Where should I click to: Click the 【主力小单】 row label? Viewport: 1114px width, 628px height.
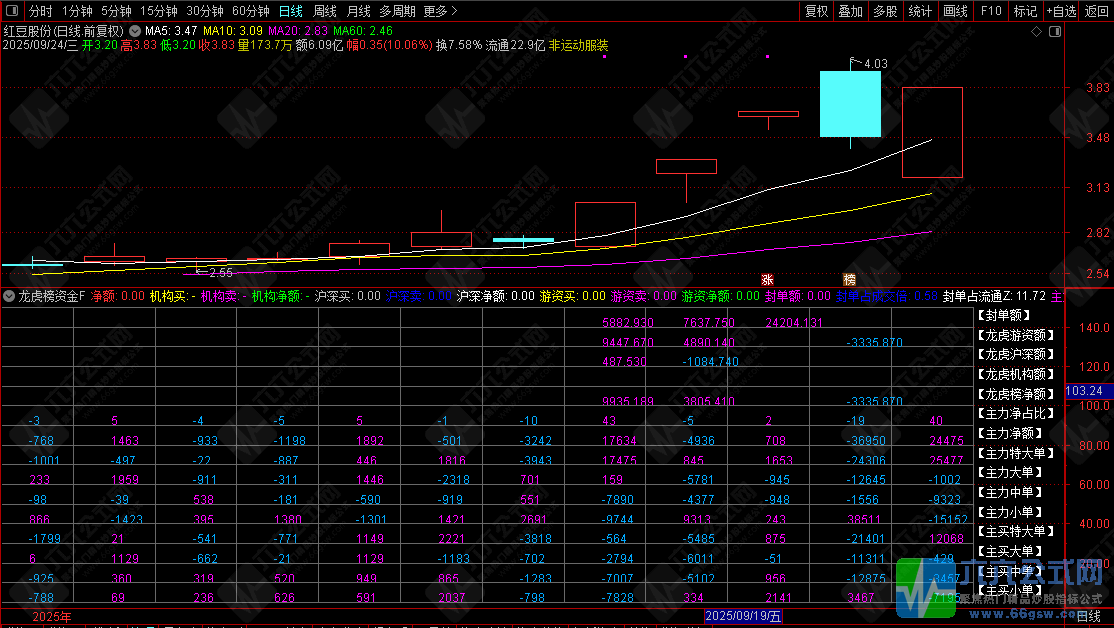1010,511
